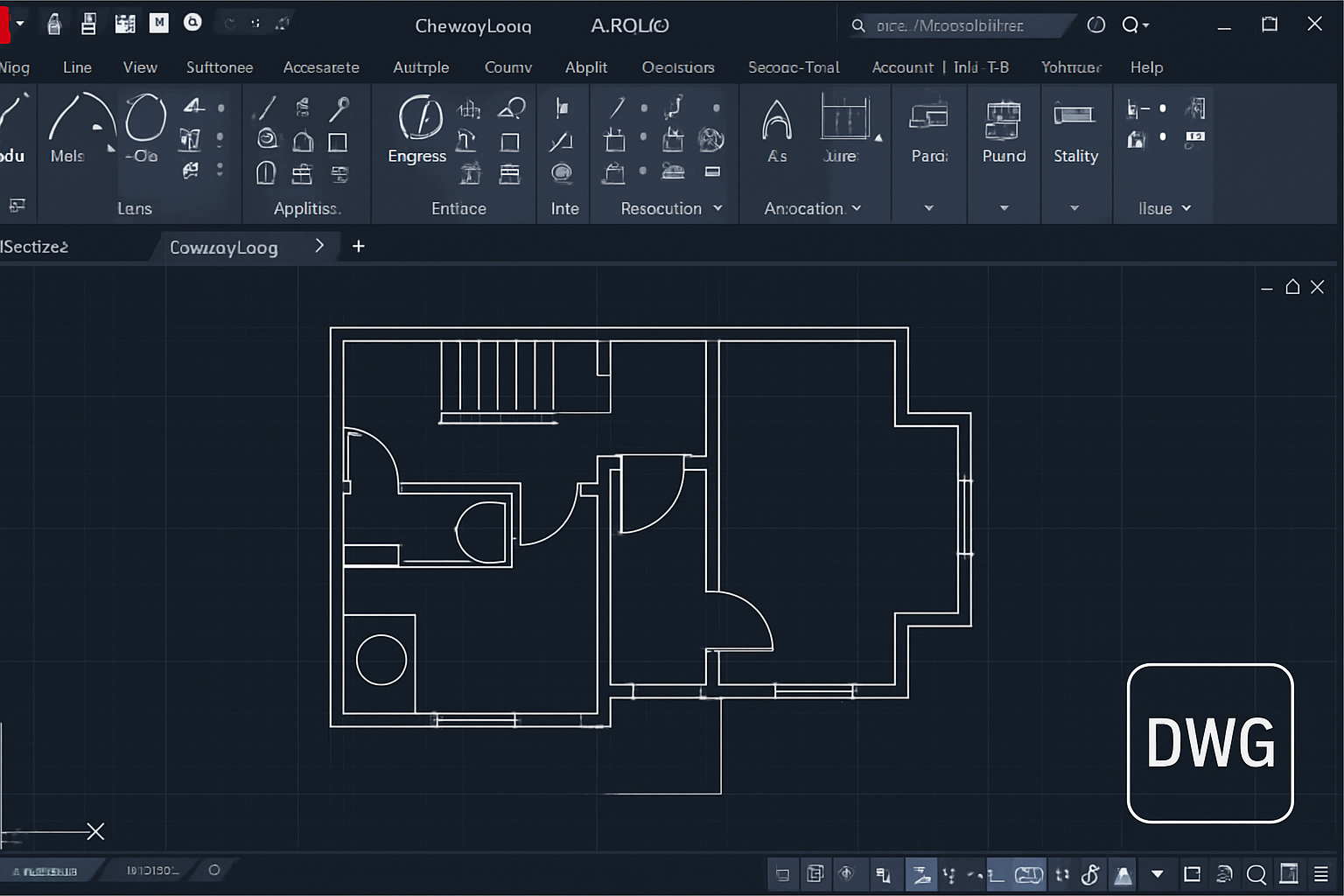The width and height of the screenshot is (1344, 896).
Task: Click the search input field at the top
Action: (962, 24)
